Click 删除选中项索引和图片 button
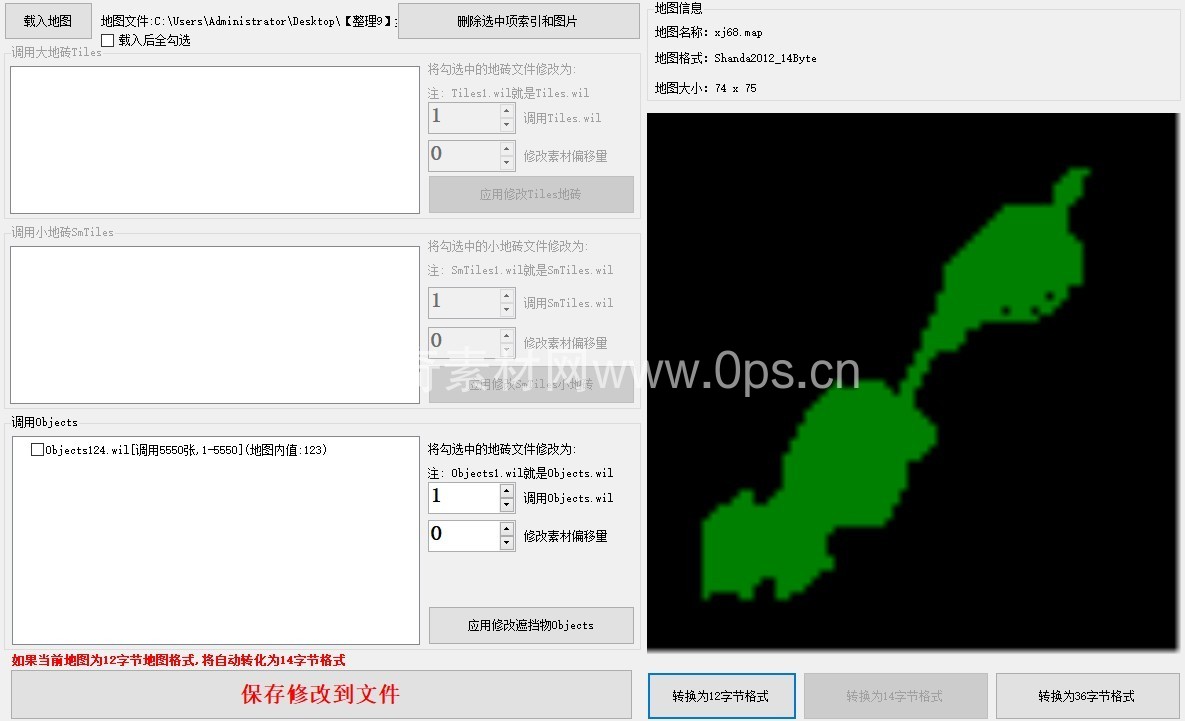The height and width of the screenshot is (721, 1185). click(x=518, y=21)
